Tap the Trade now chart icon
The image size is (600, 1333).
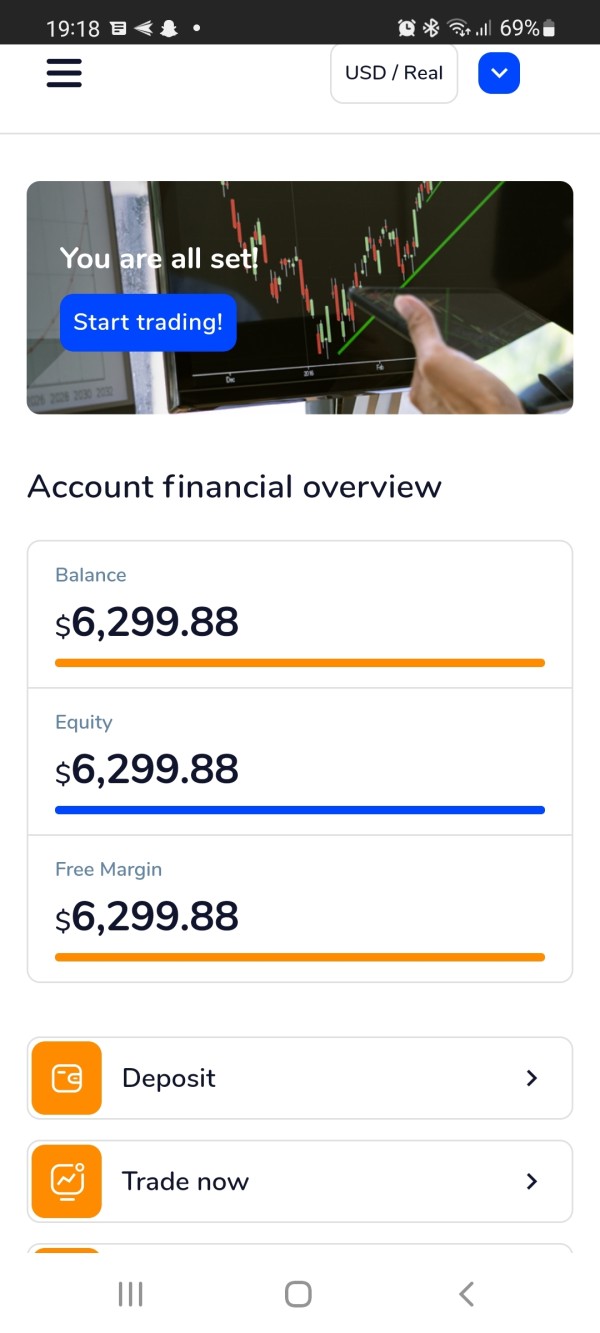67,1181
